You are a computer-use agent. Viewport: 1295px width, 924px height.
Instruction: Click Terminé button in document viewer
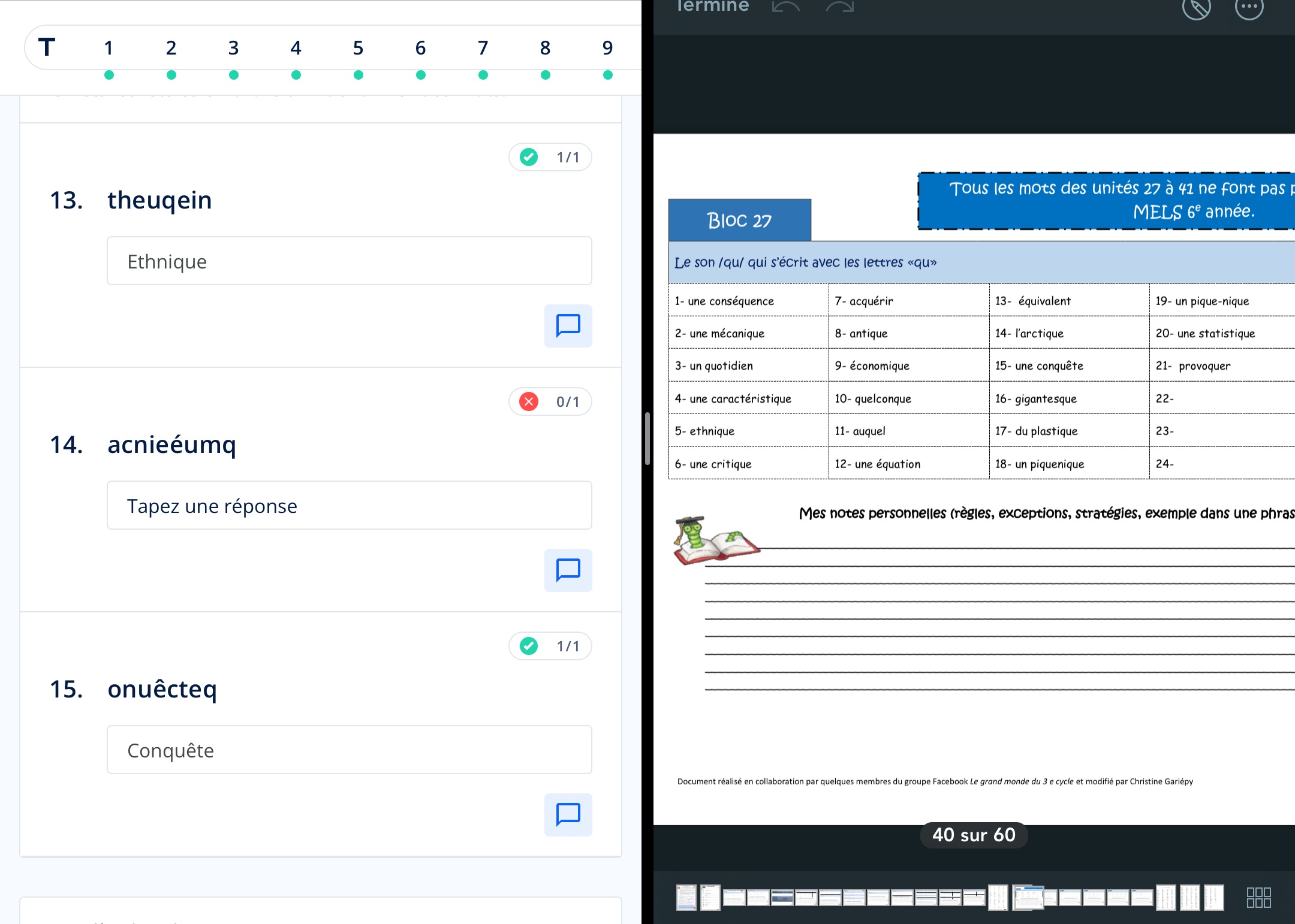(712, 7)
